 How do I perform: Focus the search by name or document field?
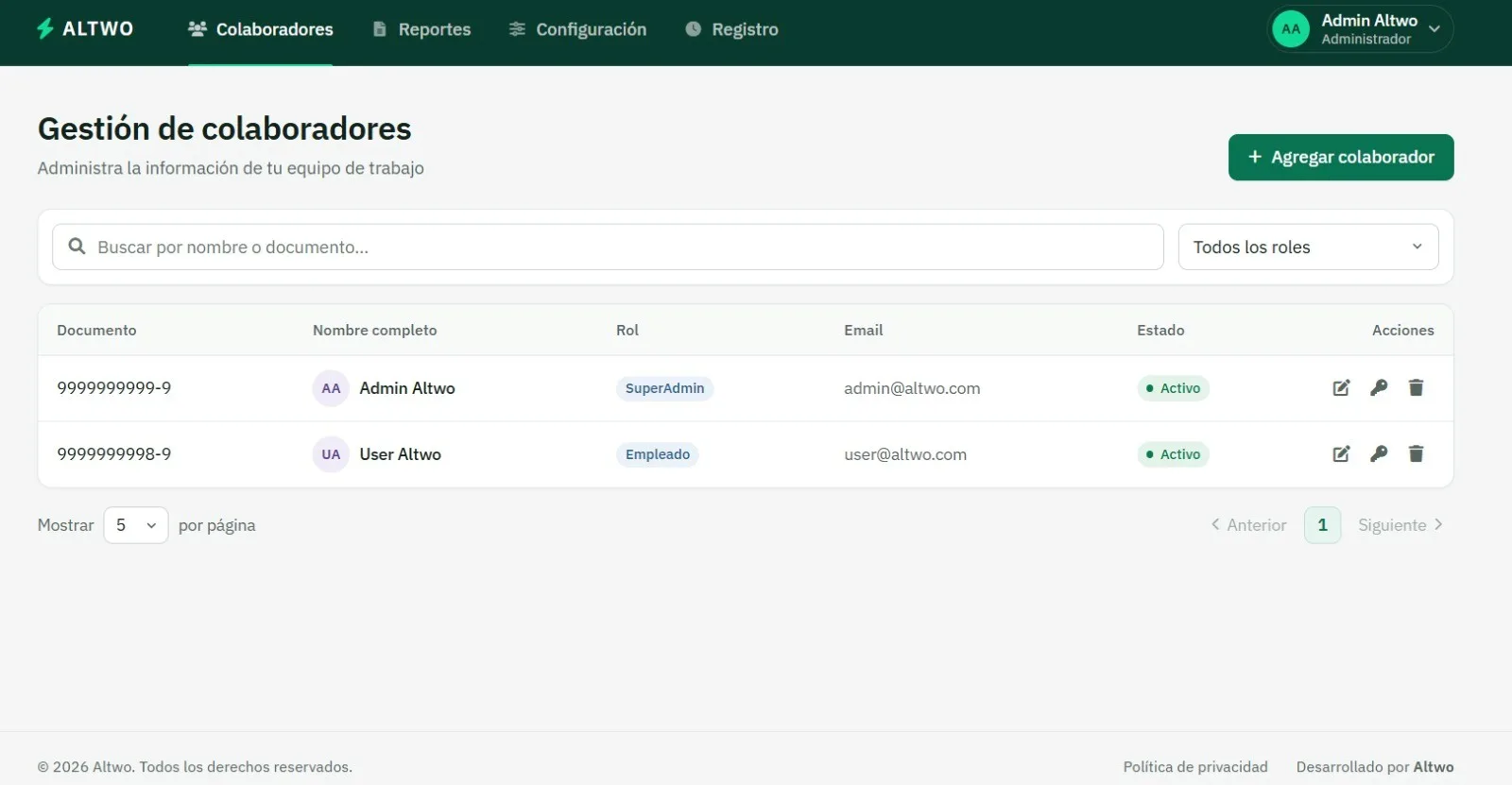coord(608,247)
